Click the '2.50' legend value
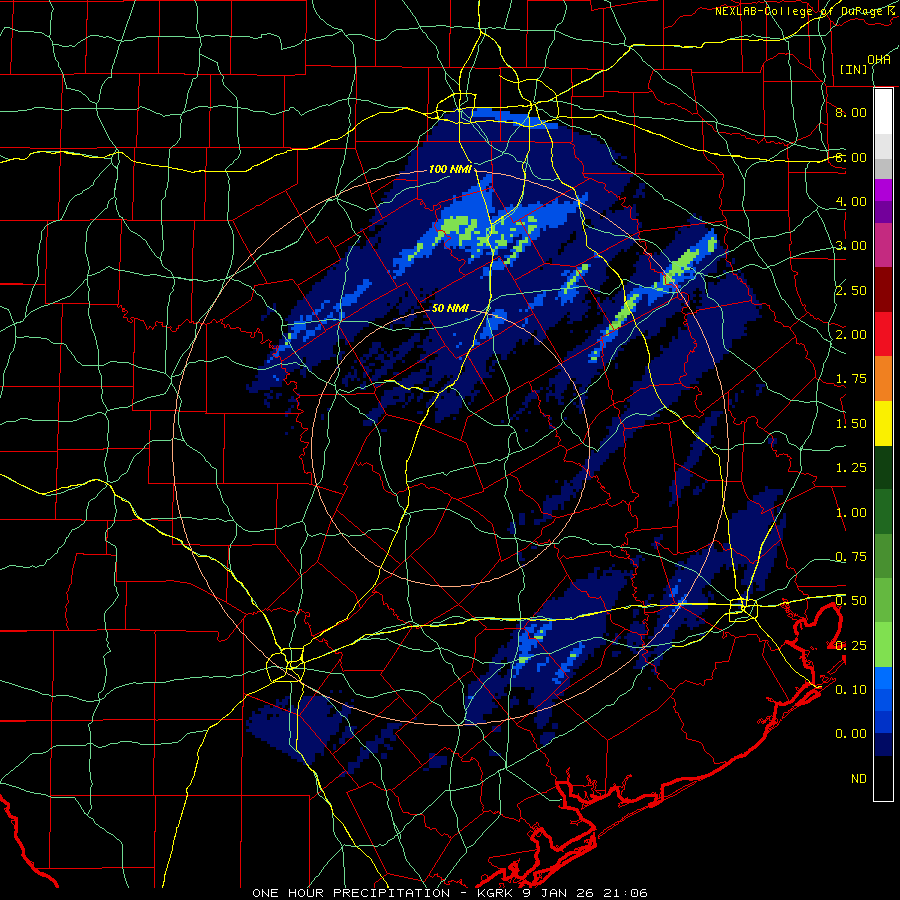This screenshot has height=900, width=900. coord(851,290)
